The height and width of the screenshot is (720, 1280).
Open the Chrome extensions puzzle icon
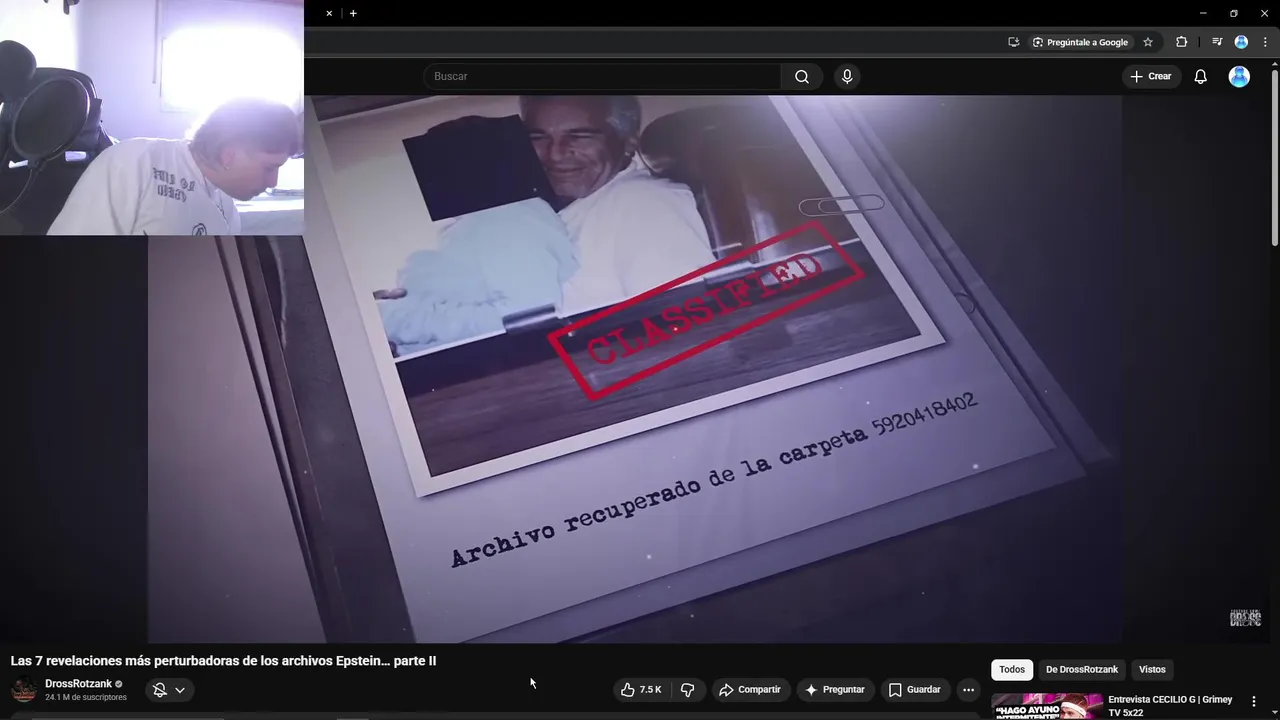[x=1182, y=42]
